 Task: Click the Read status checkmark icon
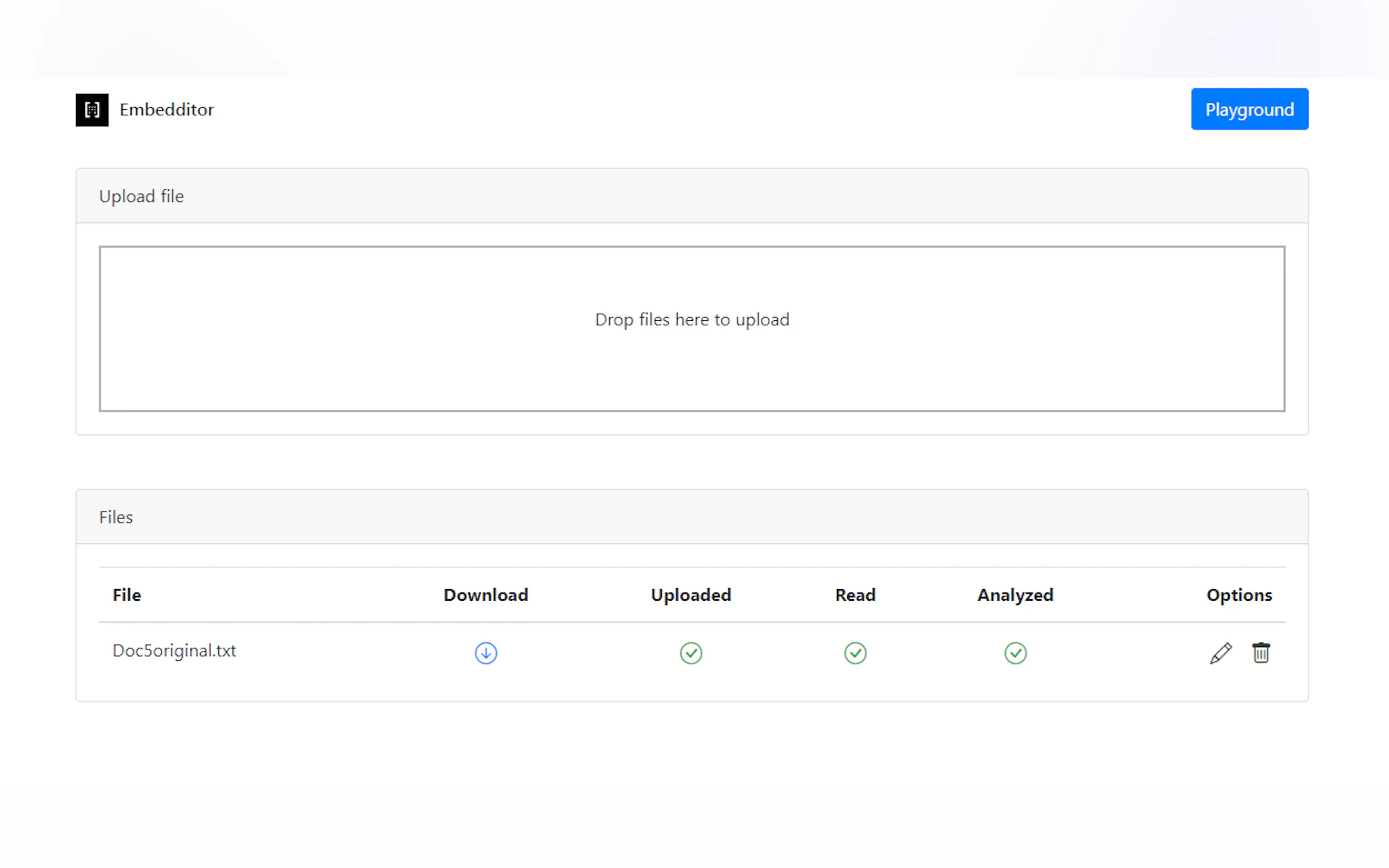(855, 653)
